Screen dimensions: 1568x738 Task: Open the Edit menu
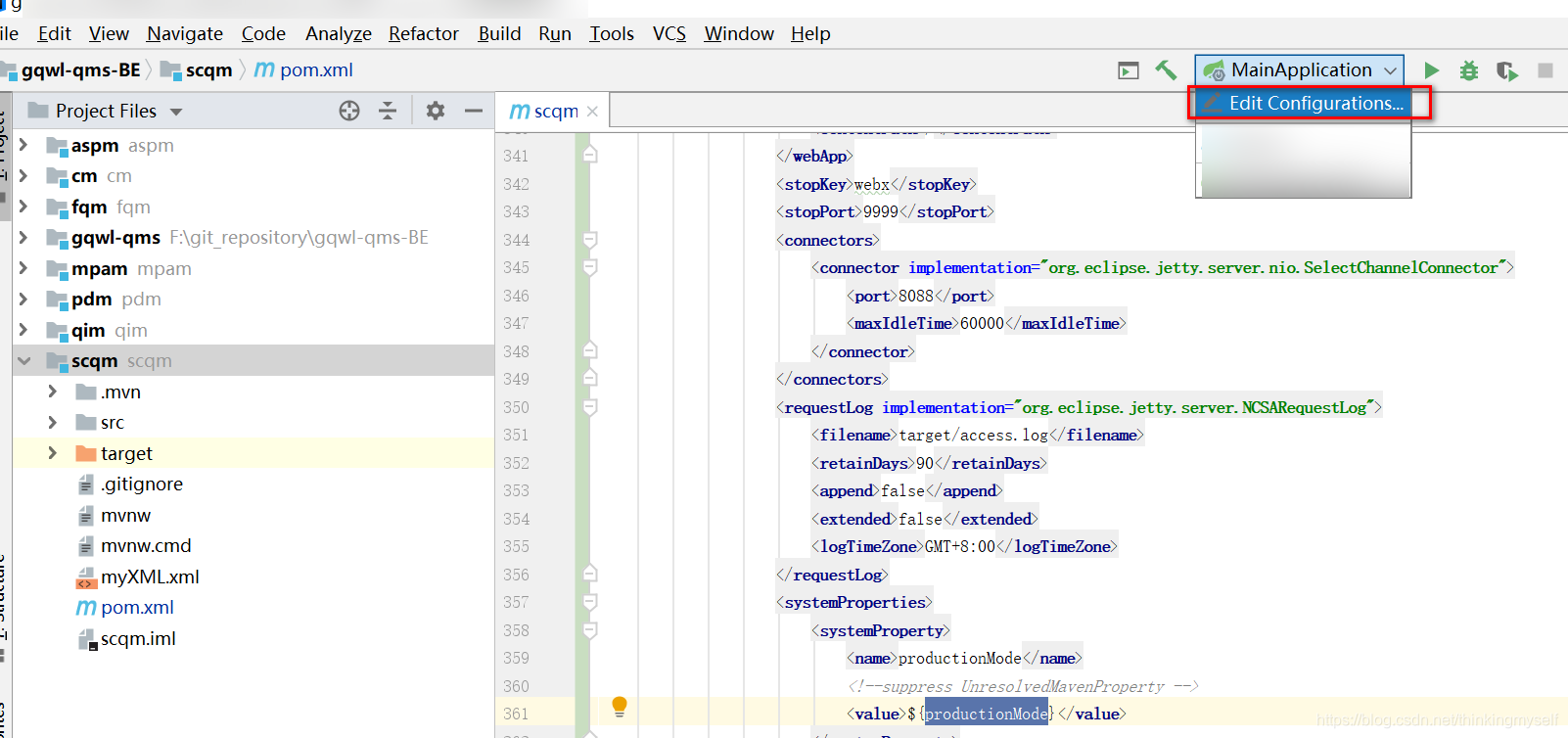click(54, 33)
